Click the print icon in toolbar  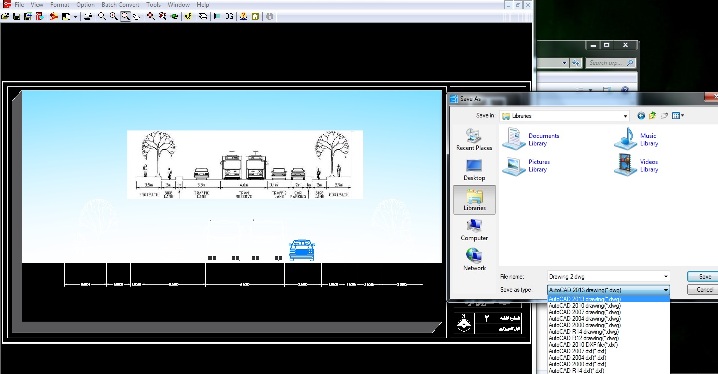click(88, 16)
